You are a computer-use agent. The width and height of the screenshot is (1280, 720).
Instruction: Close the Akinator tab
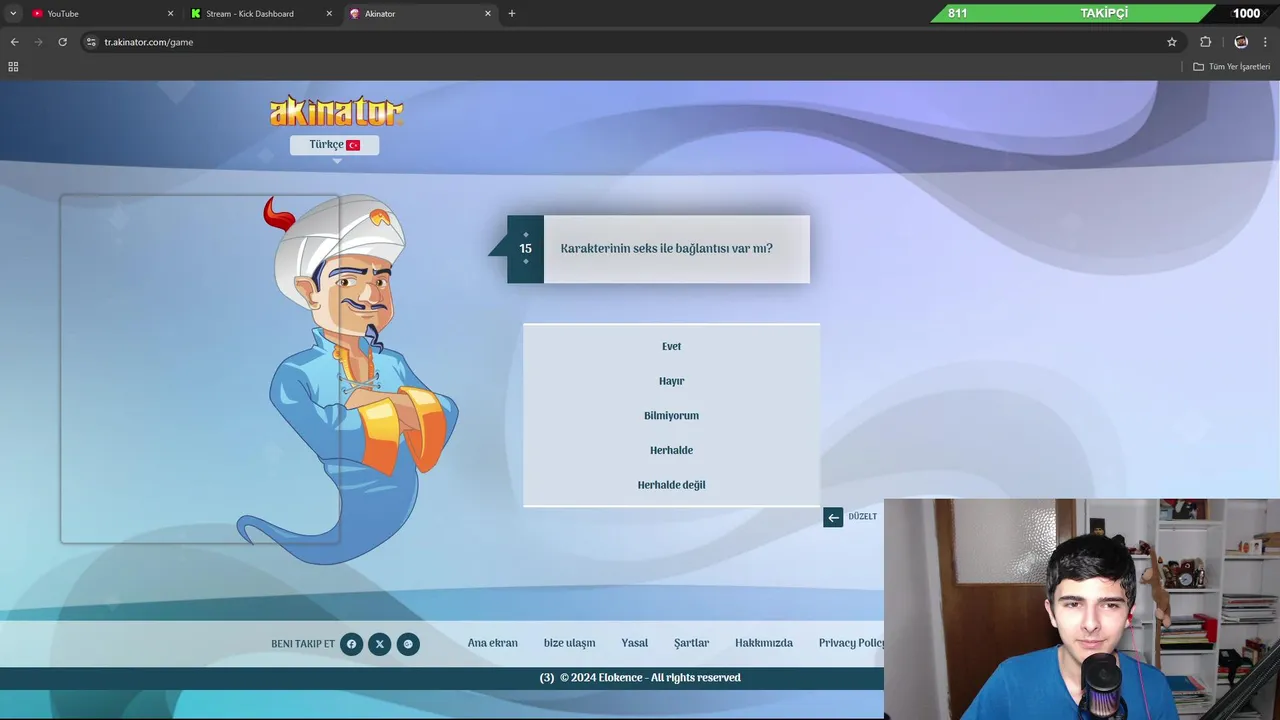point(488,14)
